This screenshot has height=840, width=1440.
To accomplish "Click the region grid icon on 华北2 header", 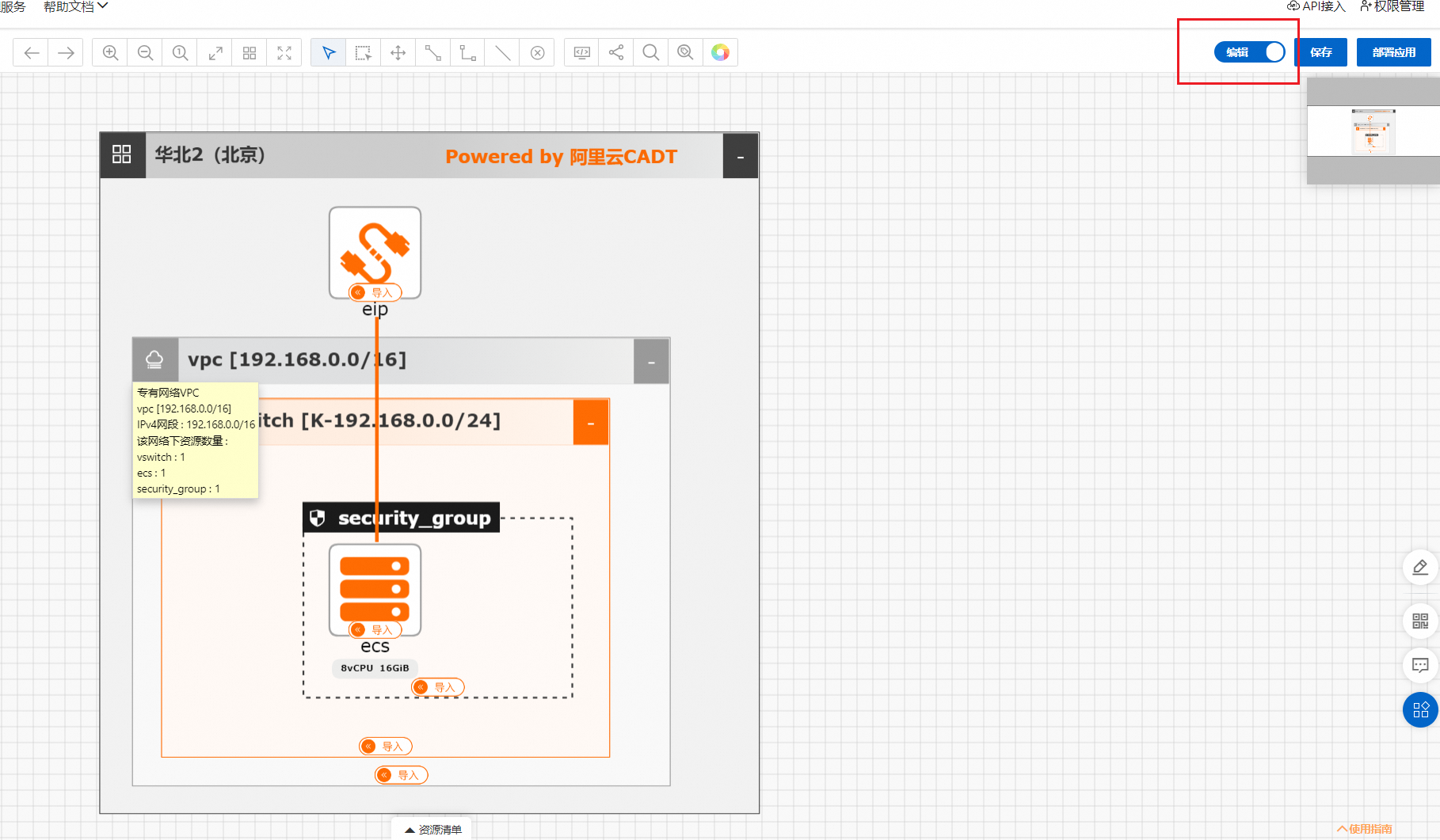I will [x=122, y=154].
